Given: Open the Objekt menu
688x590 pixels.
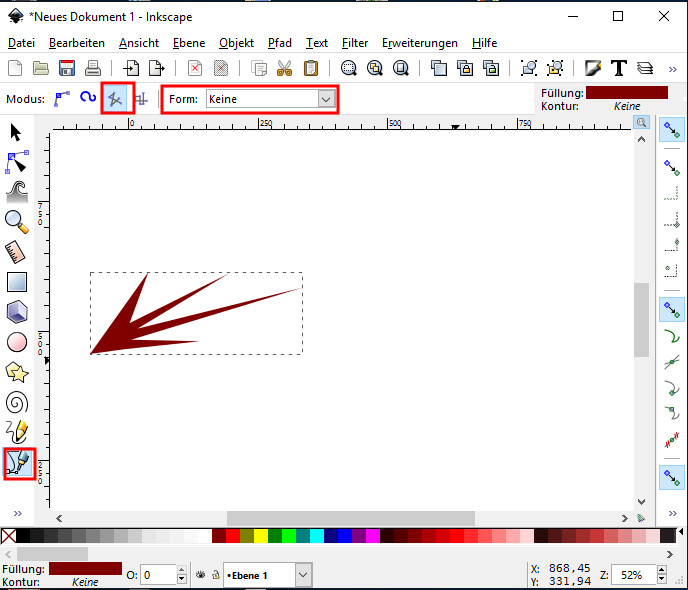Looking at the screenshot, I should pos(236,43).
